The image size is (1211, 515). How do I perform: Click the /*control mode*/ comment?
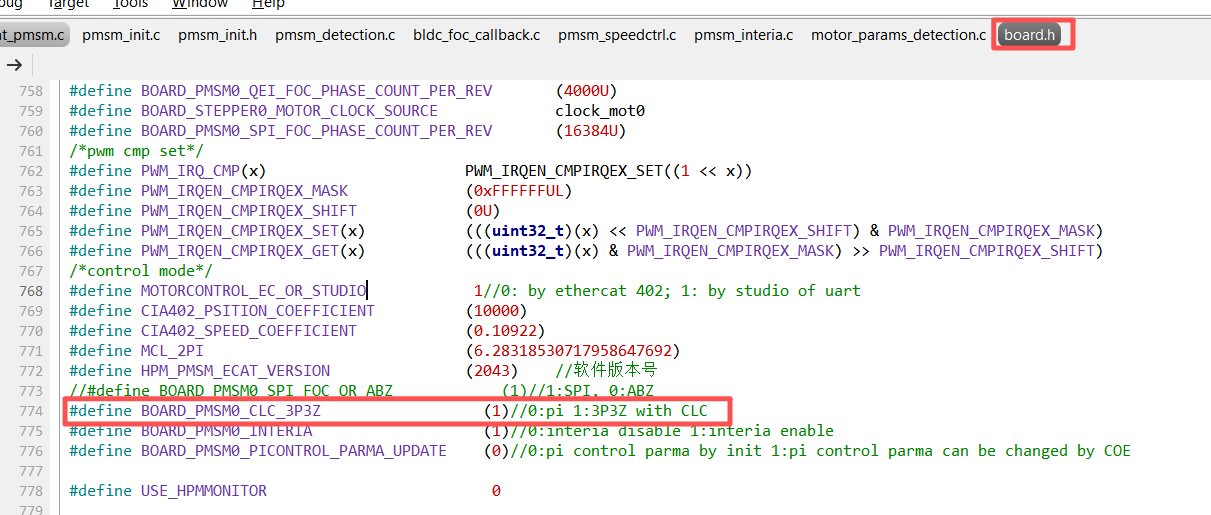click(141, 271)
